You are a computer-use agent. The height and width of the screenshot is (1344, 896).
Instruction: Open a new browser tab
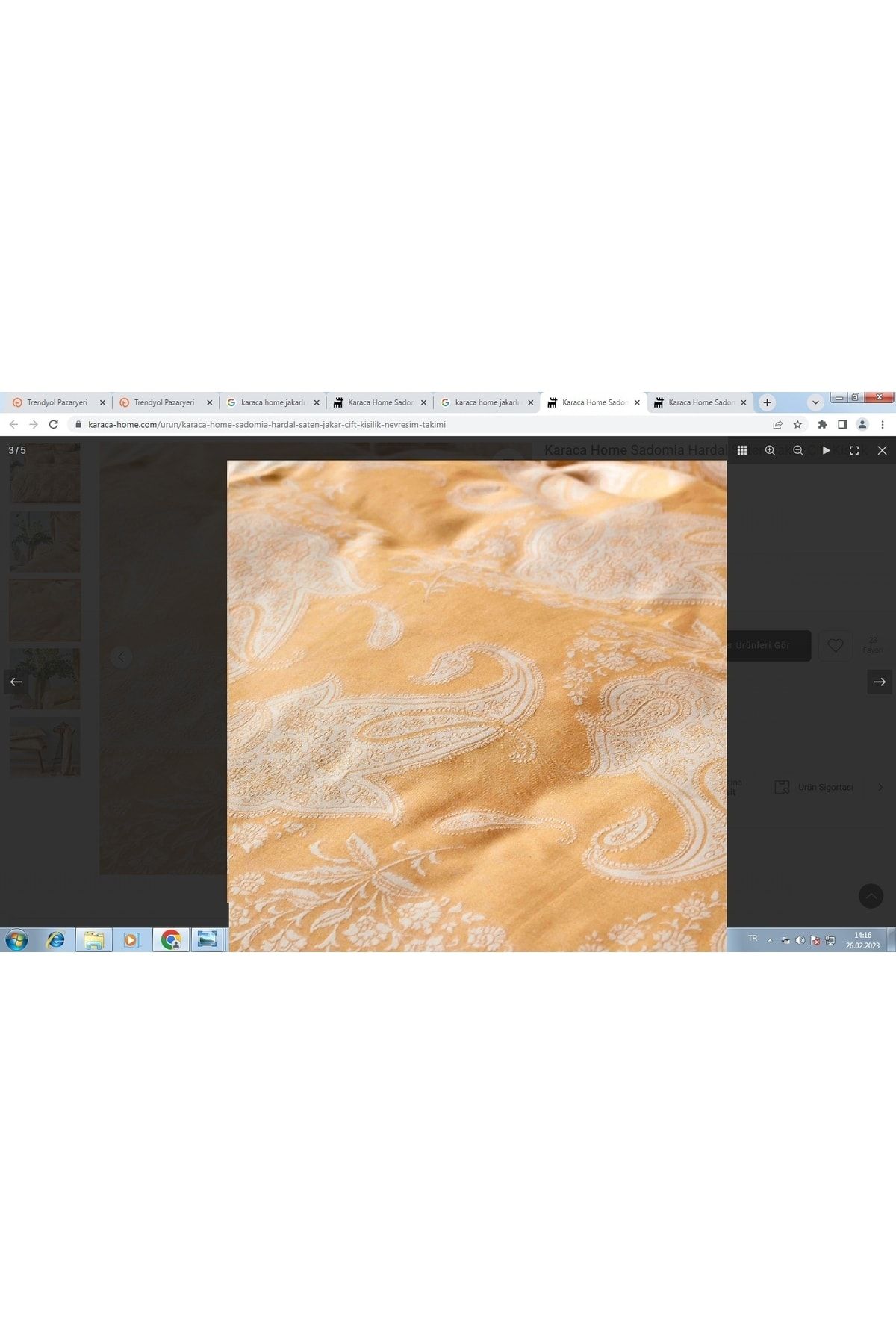(767, 402)
